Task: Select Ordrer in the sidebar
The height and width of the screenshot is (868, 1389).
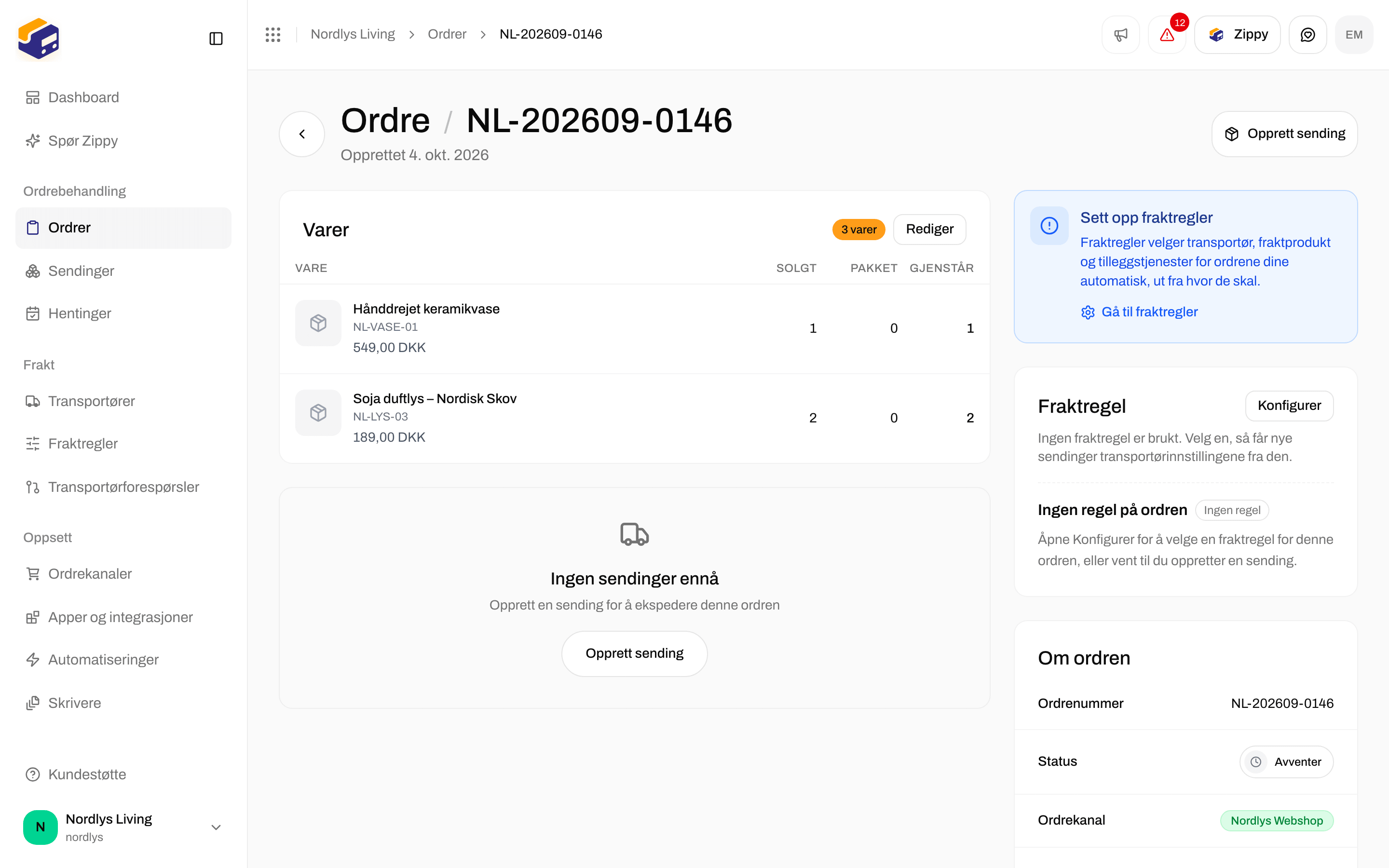Action: tap(123, 228)
